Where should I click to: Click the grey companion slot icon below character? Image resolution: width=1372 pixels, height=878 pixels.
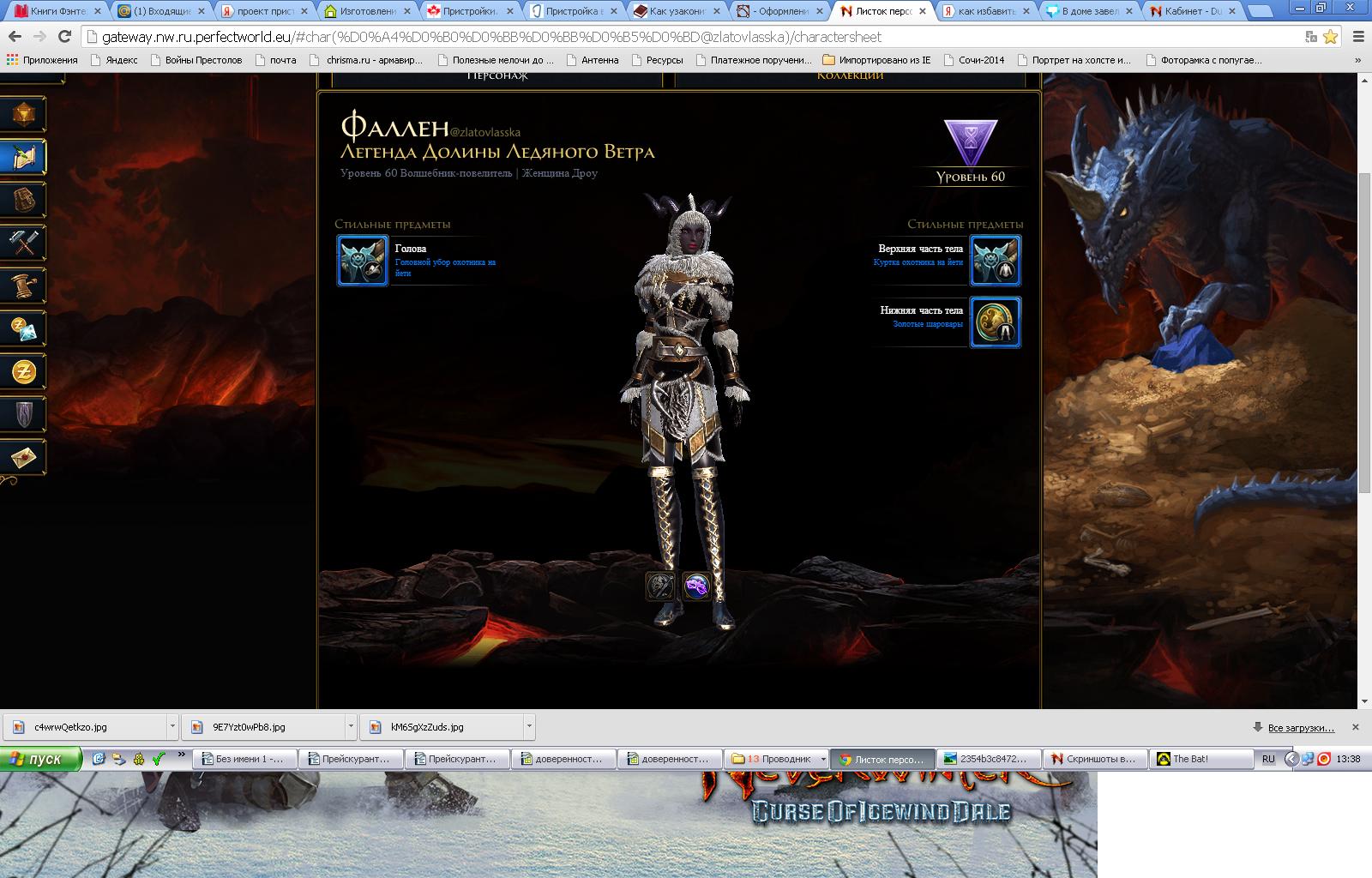coord(660,586)
